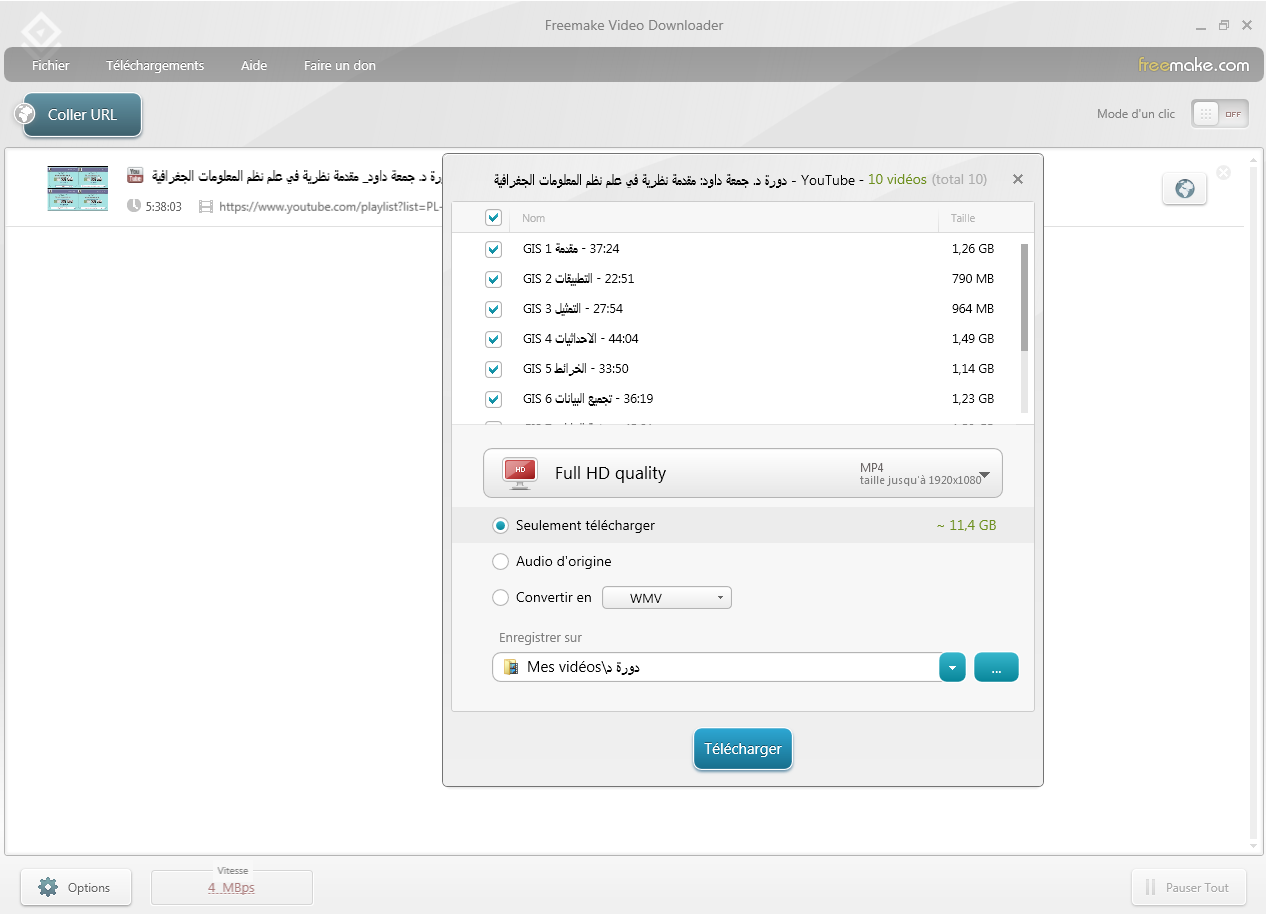Image resolution: width=1266 pixels, height=914 pixels.
Task: Click the 1,26 GB size value
Action: pos(973,249)
